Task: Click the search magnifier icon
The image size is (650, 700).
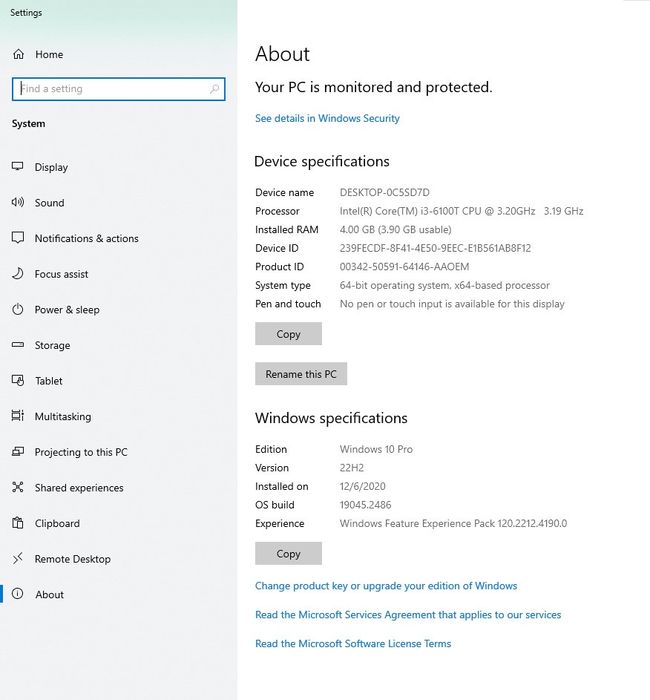Action: [214, 89]
